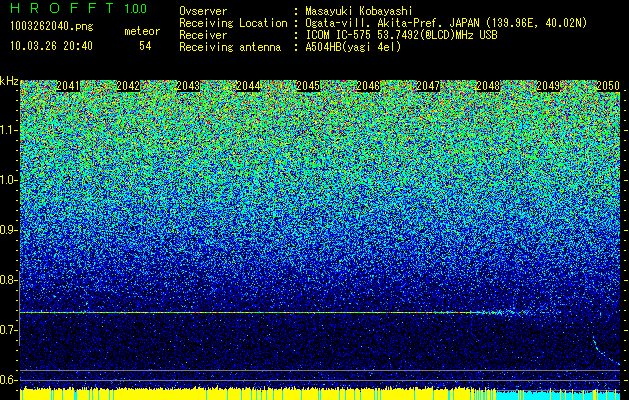Click the yellow signal level bar strip
Screen dimensions: 629x400
pyautogui.click(x=258, y=394)
